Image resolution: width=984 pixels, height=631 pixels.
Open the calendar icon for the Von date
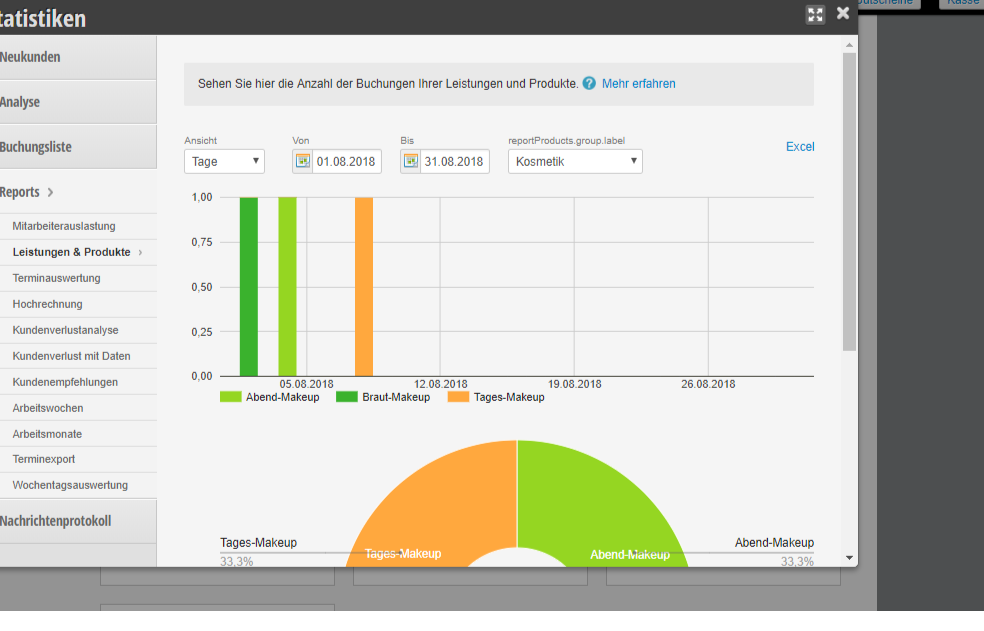[x=303, y=161]
